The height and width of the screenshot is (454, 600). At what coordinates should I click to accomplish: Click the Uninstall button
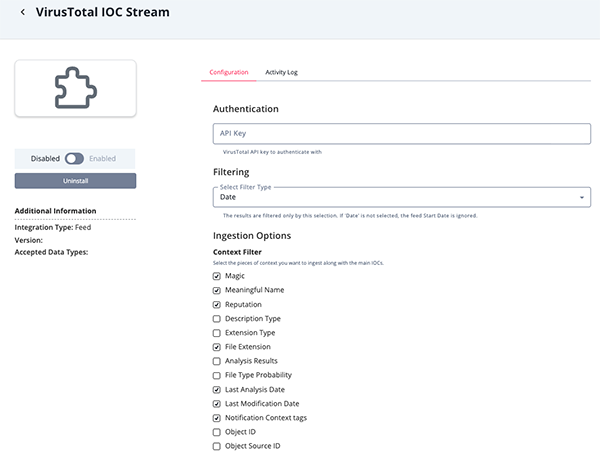[75, 181]
